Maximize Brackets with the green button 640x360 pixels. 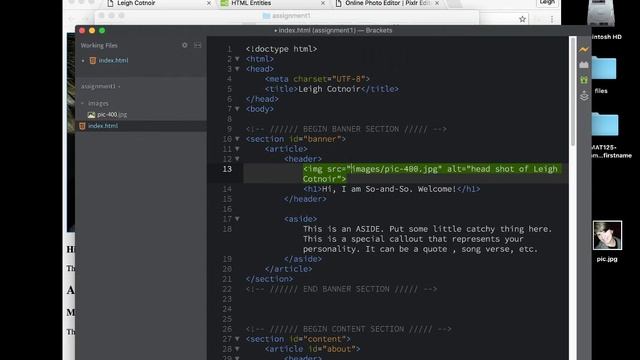coord(102,31)
